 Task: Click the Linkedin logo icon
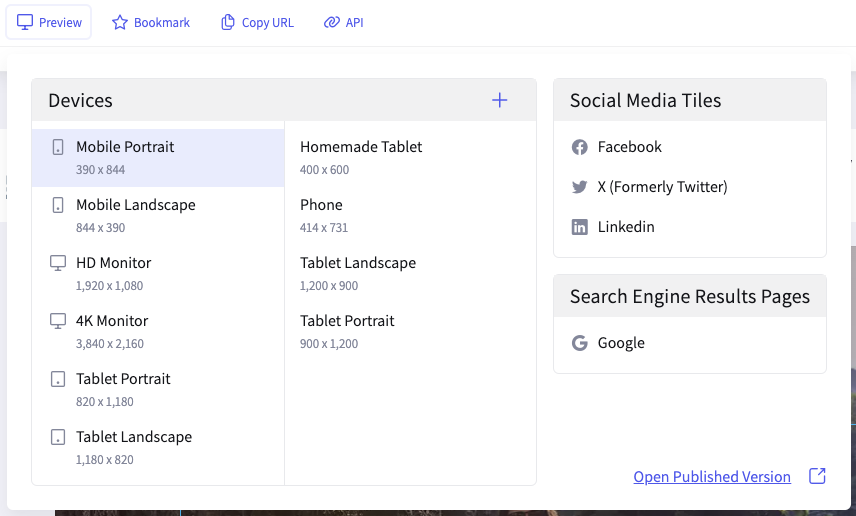pos(579,227)
